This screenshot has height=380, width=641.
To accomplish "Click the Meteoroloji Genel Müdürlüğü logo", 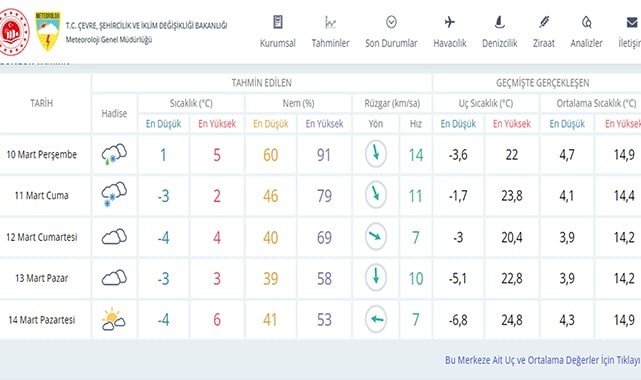I will point(48,31).
